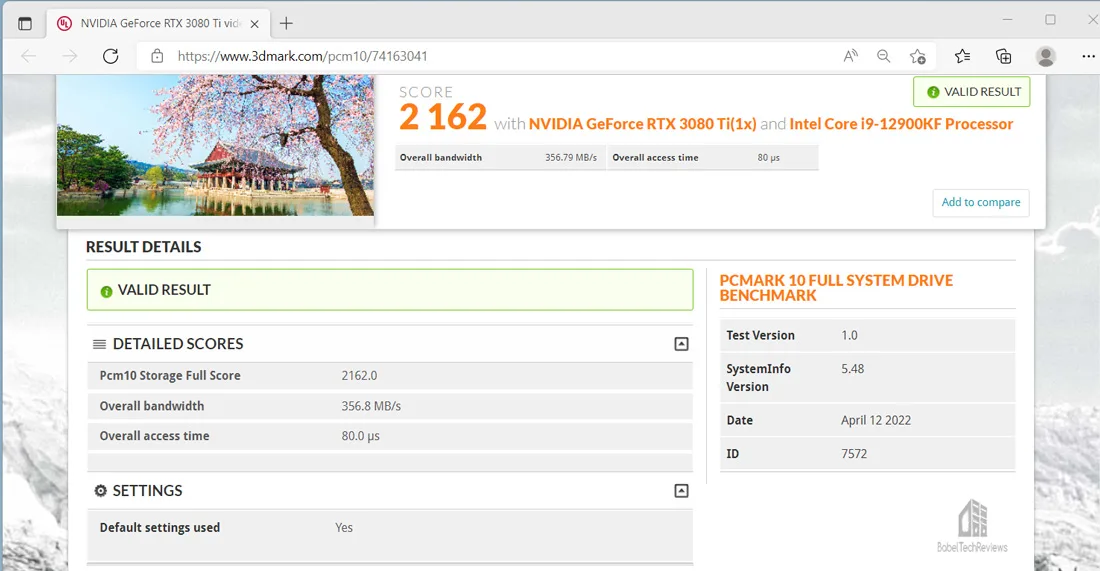
Task: Select the April 12 2022 date
Action: coord(876,420)
